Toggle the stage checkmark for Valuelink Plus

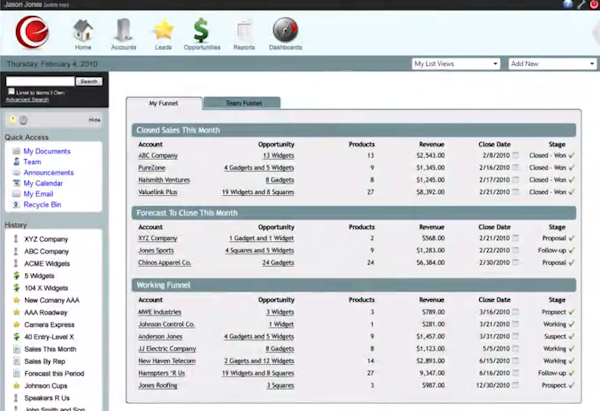(x=571, y=192)
